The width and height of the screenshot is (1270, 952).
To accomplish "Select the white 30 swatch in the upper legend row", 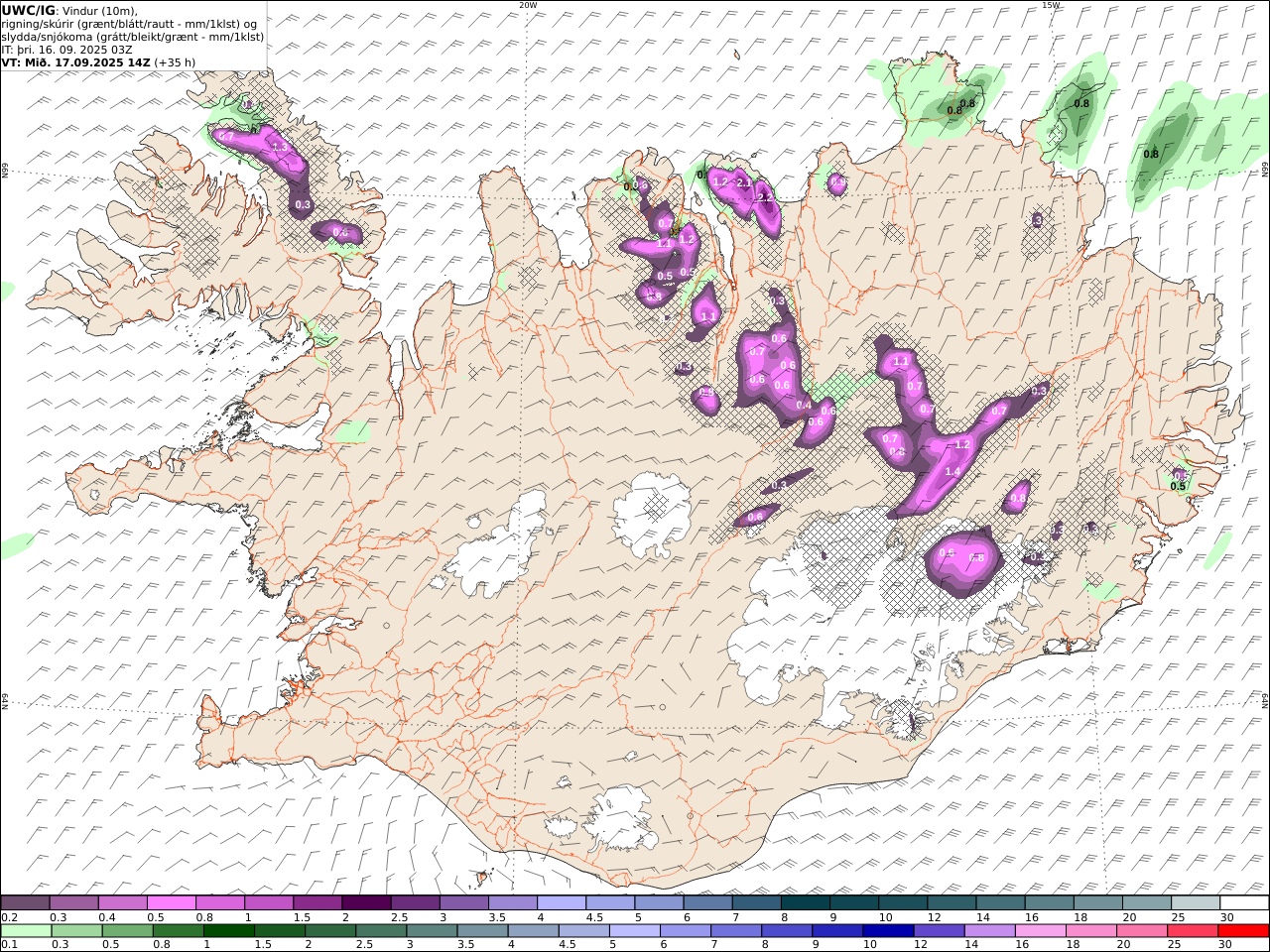I will click(1244, 902).
